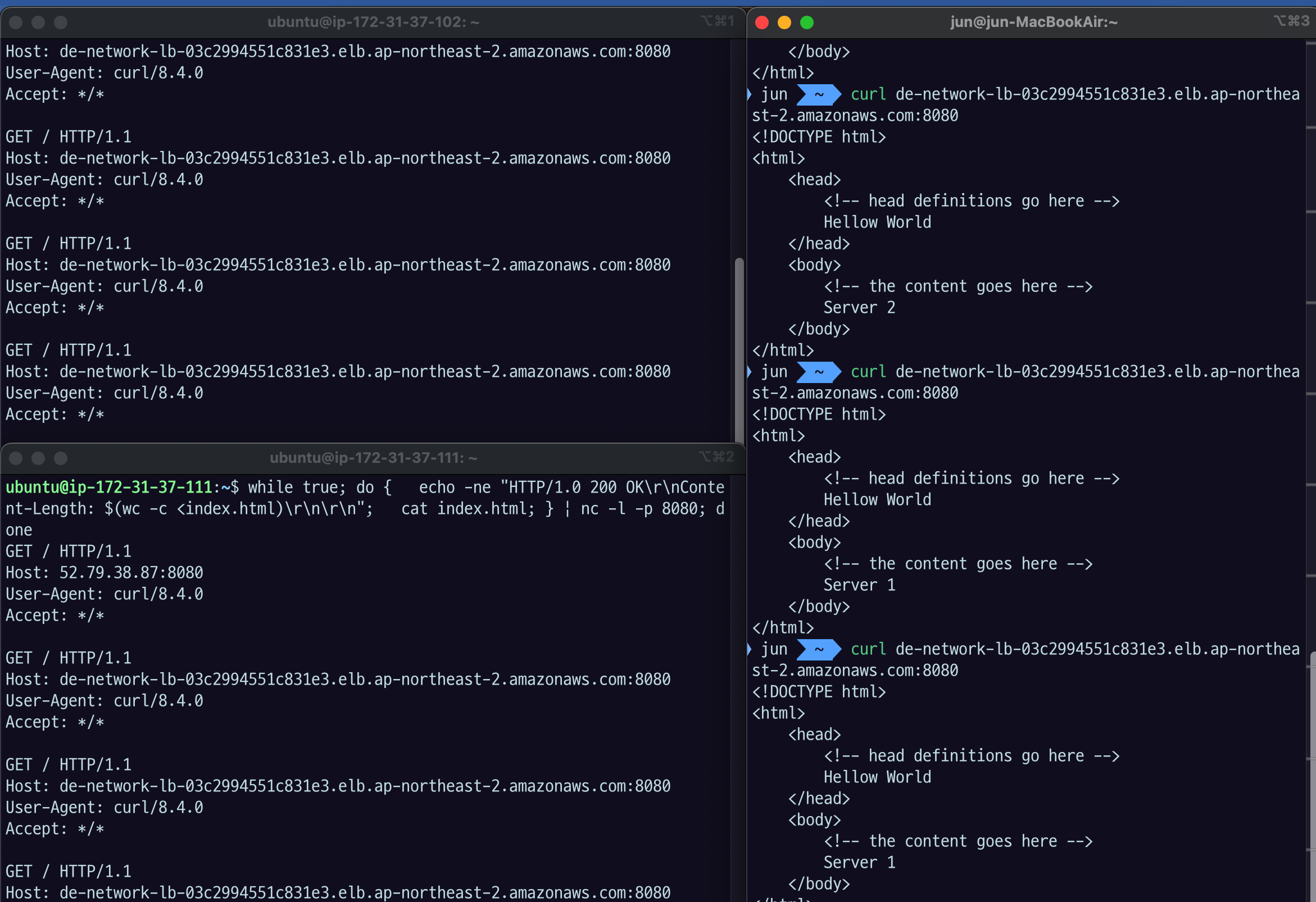Click the jun@jun-MacBookAir:~ title text
The width and height of the screenshot is (1316, 902).
point(1033,22)
